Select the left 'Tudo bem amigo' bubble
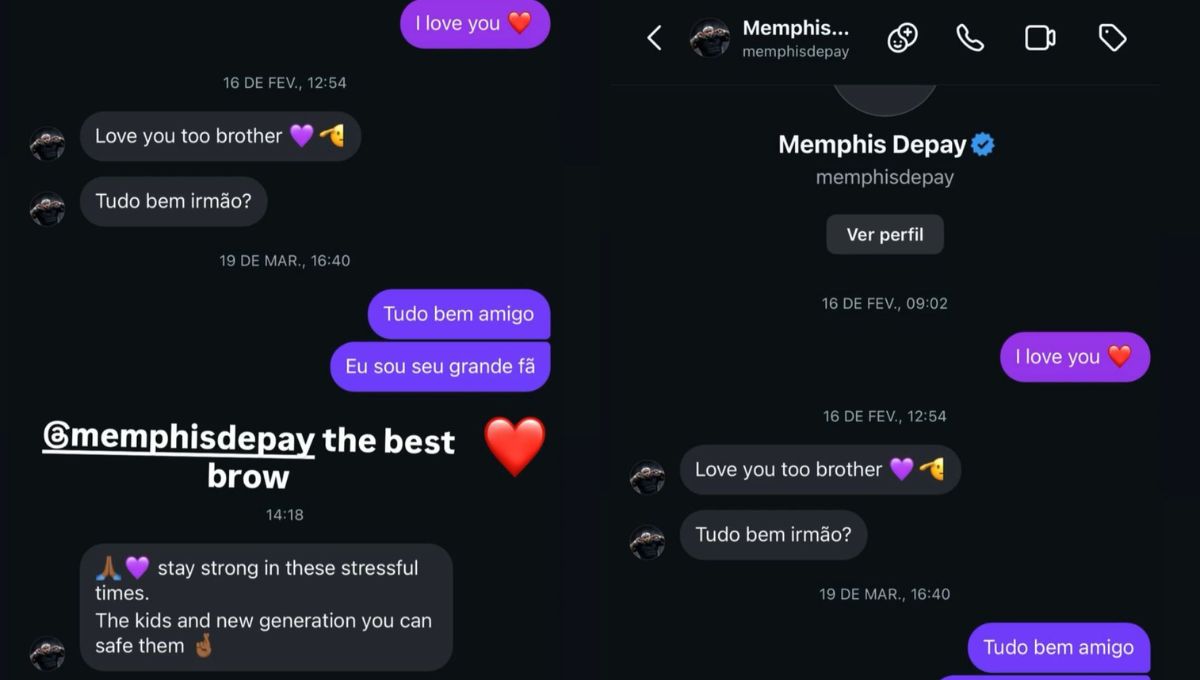This screenshot has width=1200, height=680. 459,314
